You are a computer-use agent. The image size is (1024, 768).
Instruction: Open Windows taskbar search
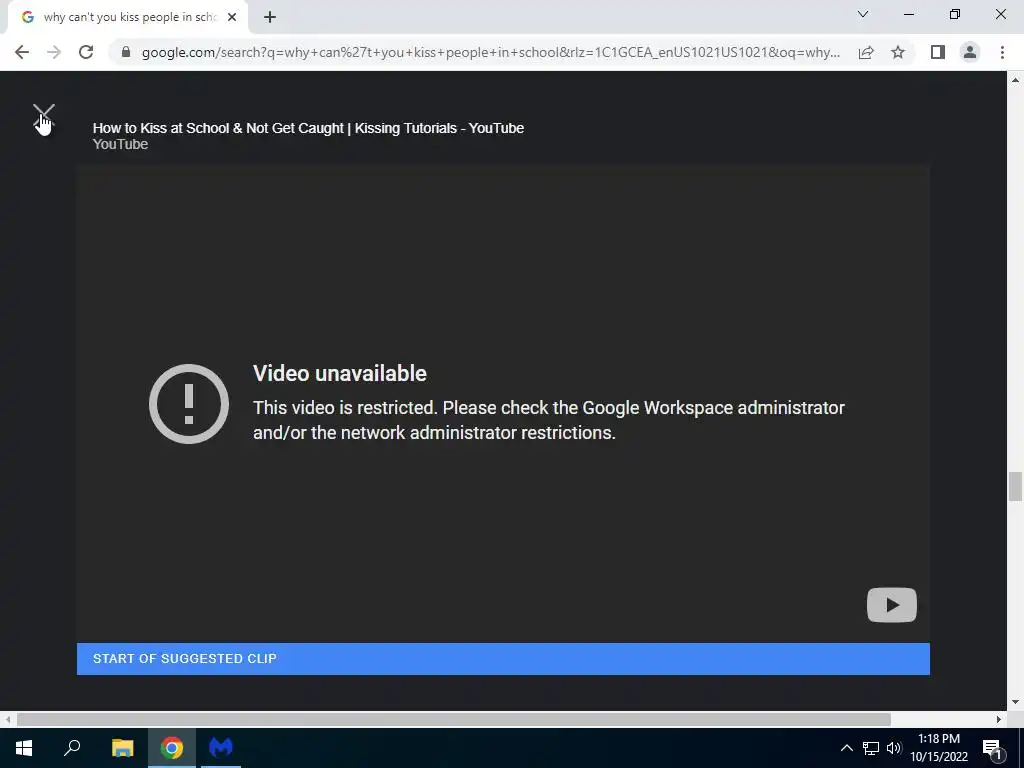72,748
